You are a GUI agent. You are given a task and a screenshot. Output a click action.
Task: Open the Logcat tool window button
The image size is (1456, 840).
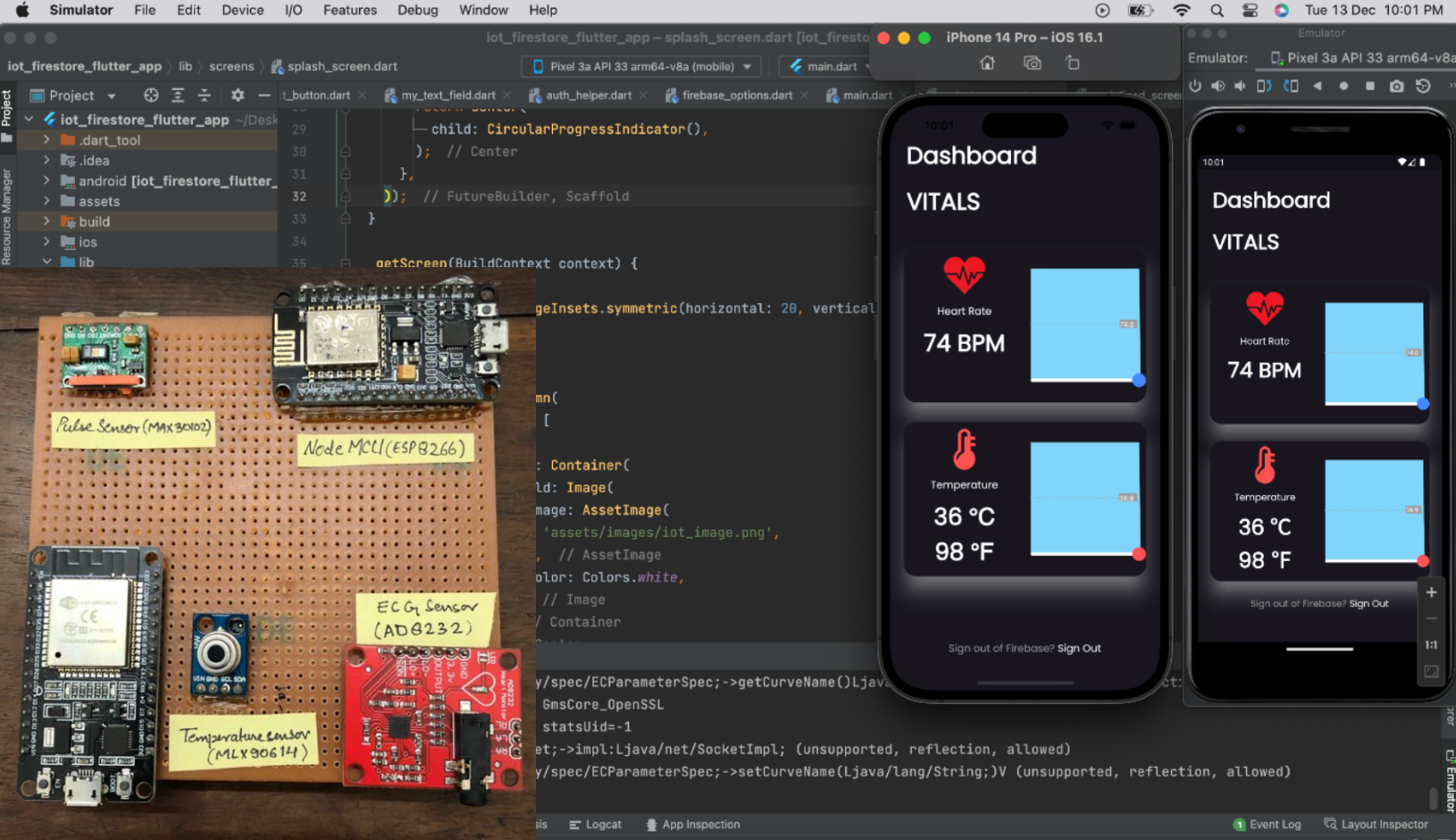[596, 824]
